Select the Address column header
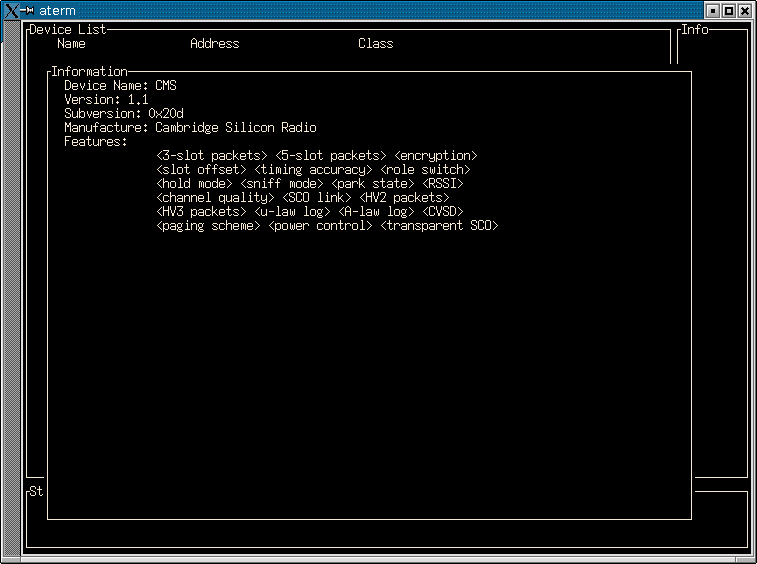This screenshot has height=564, width=757. pos(215,43)
